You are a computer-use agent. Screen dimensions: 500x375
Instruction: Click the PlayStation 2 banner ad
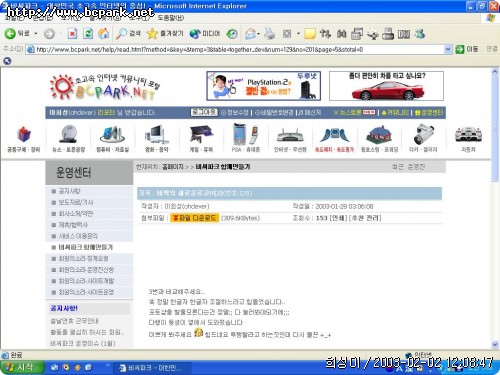(x=264, y=86)
